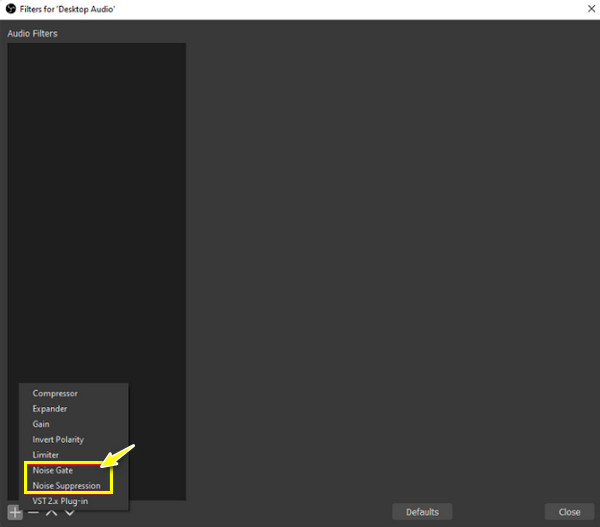The width and height of the screenshot is (600, 527).
Task: Click the minus icon to remove filter
Action: pyautogui.click(x=32, y=512)
